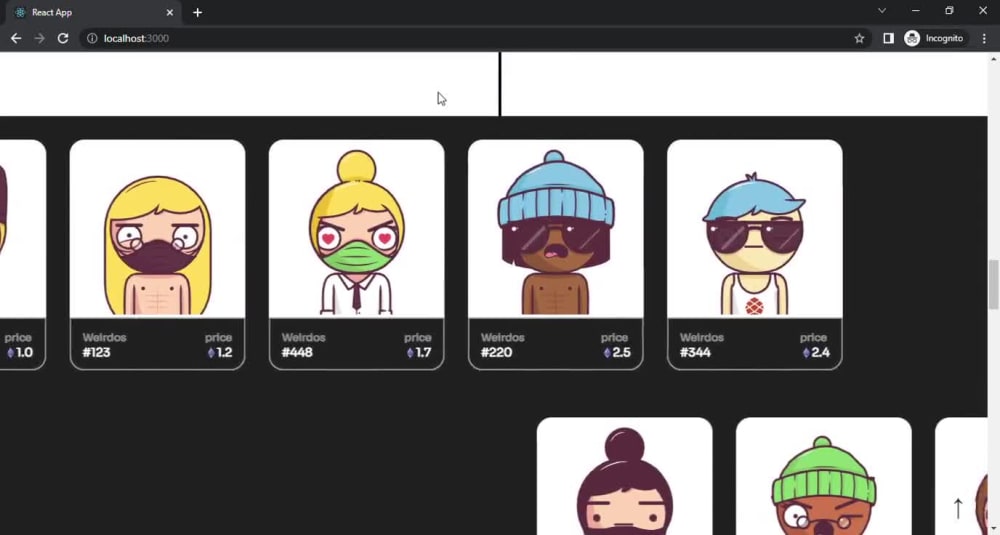Click the Ethereum icon beside price 1.7
Screen dimensions: 1000x535
tap(410, 353)
